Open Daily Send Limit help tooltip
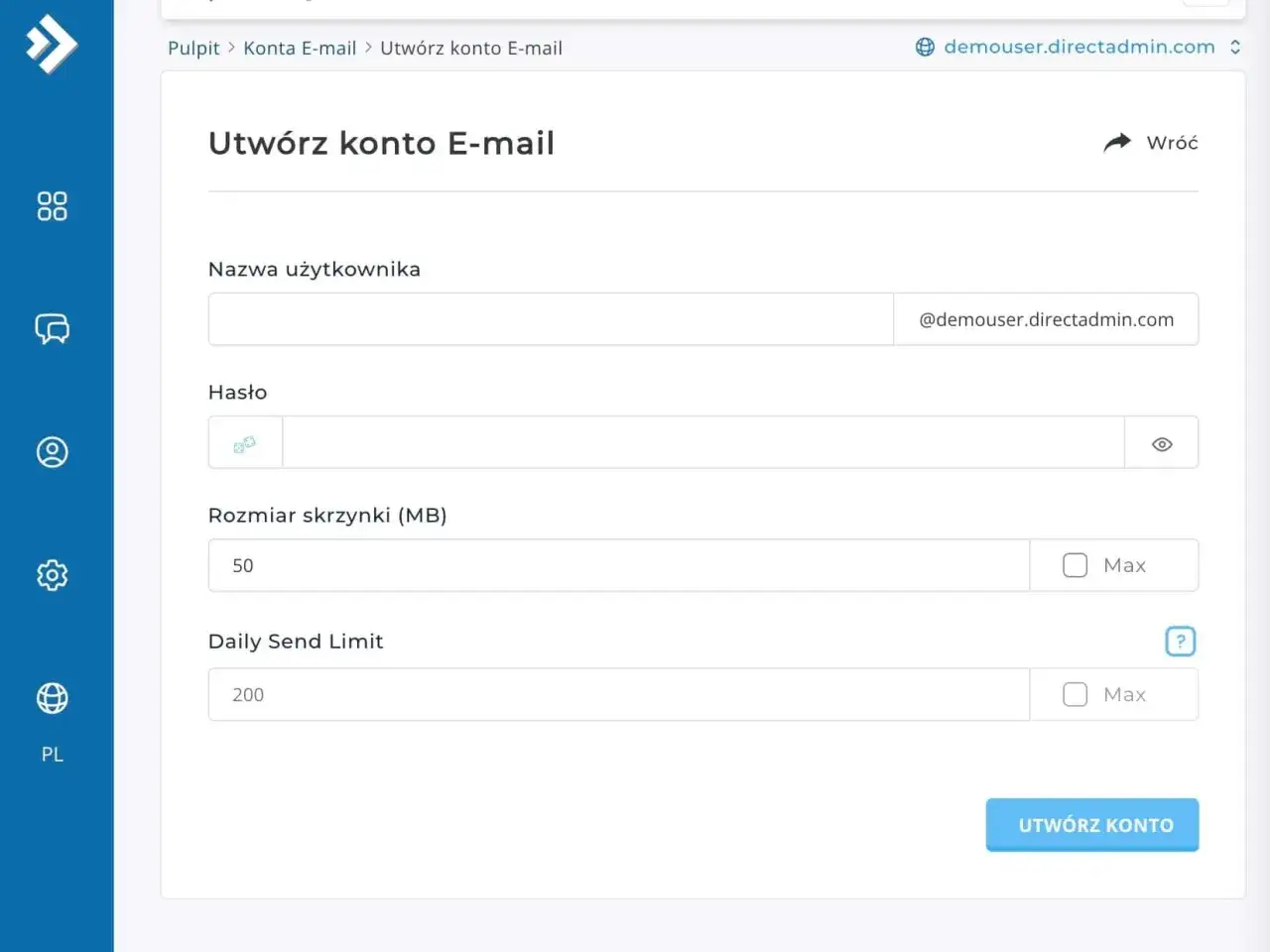The image size is (1270, 952). pos(1180,642)
